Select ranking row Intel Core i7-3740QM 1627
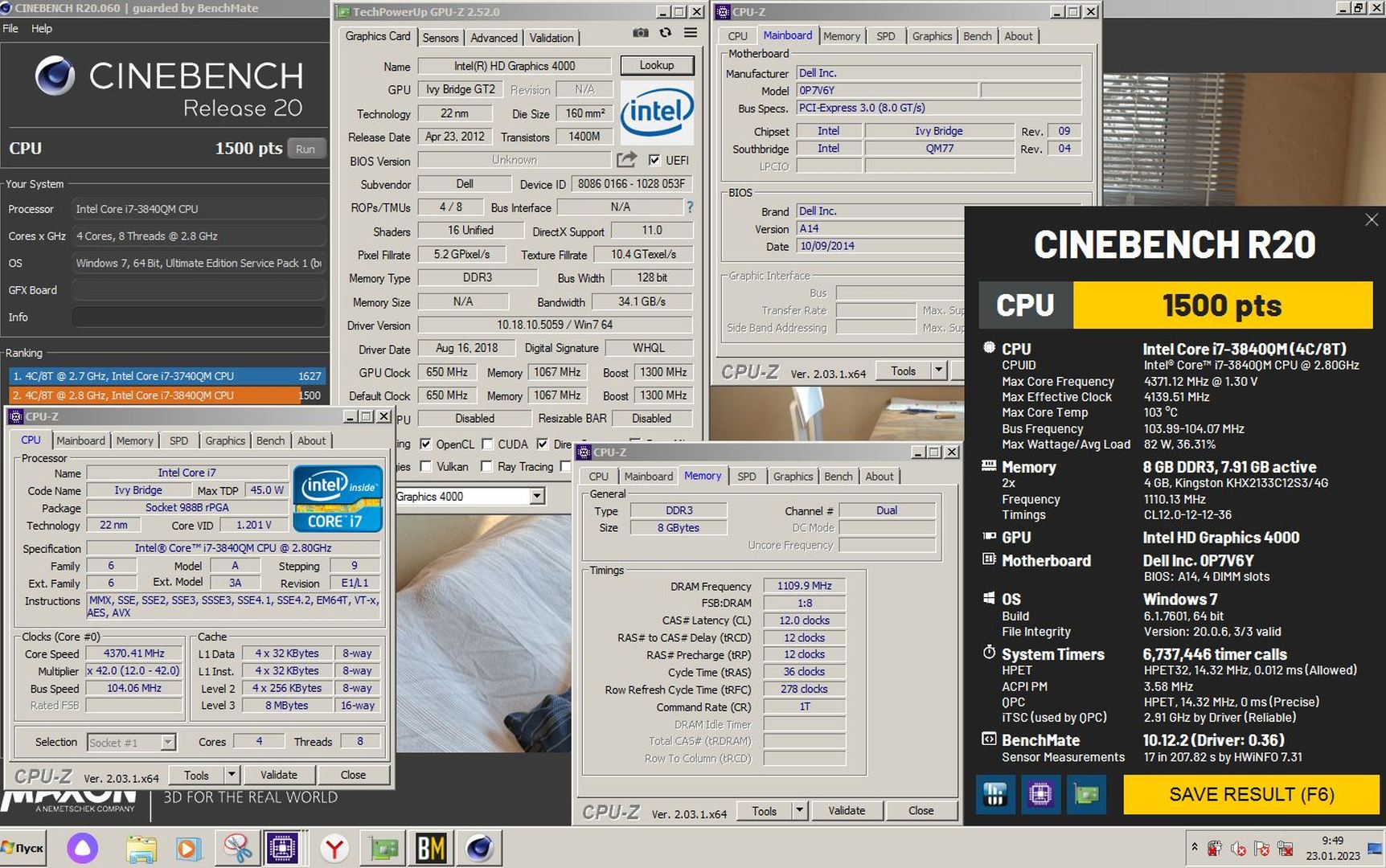The height and width of the screenshot is (868, 1386). coord(166,375)
